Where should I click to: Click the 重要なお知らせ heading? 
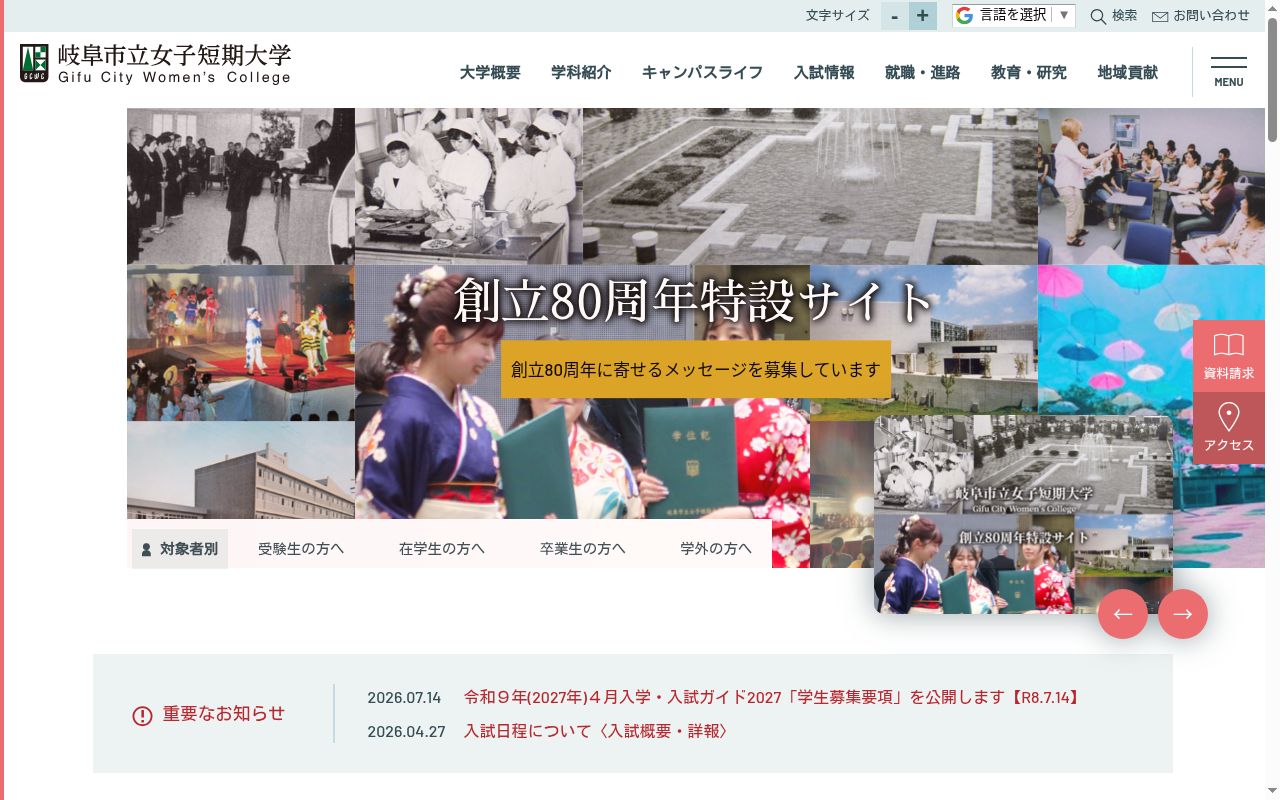tap(224, 713)
